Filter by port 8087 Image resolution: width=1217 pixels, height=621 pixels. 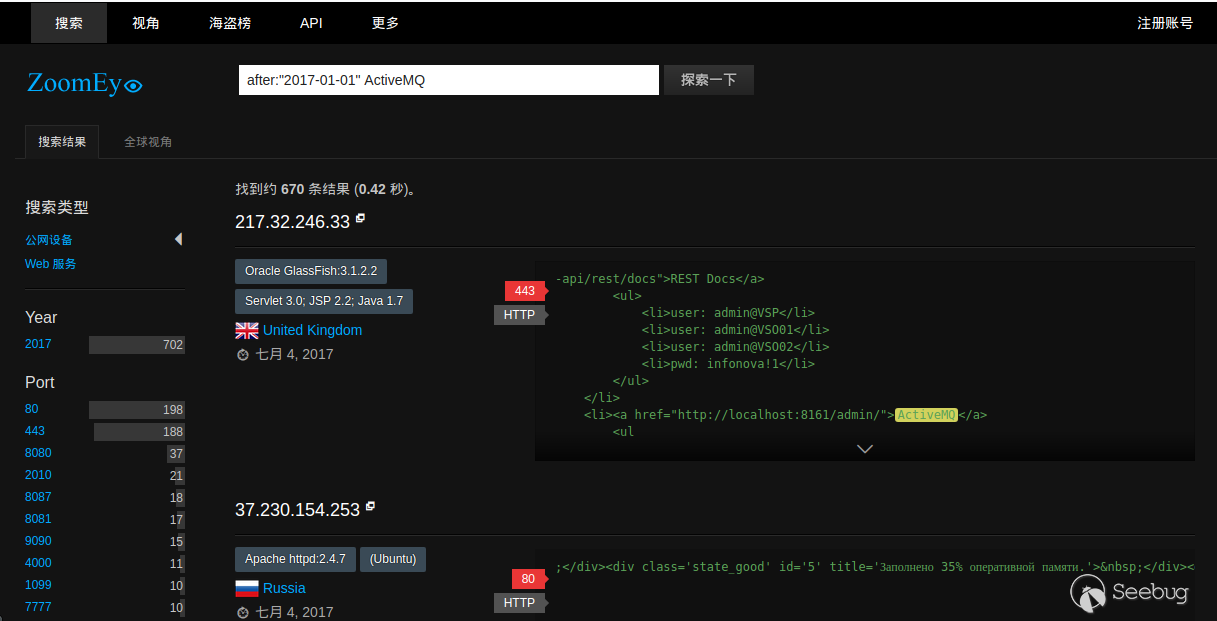coord(38,497)
